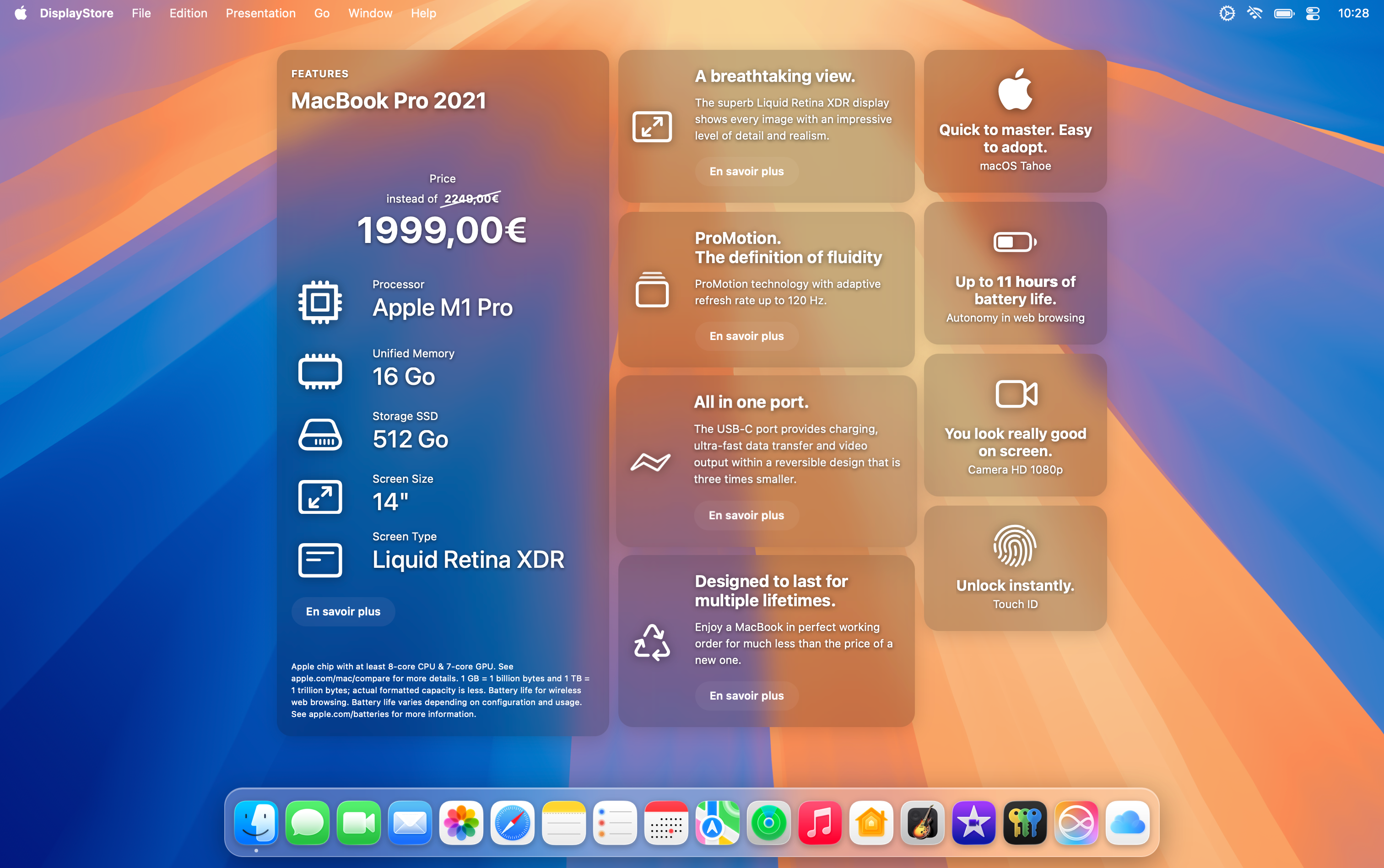Open Safari from the Dock

[513, 823]
